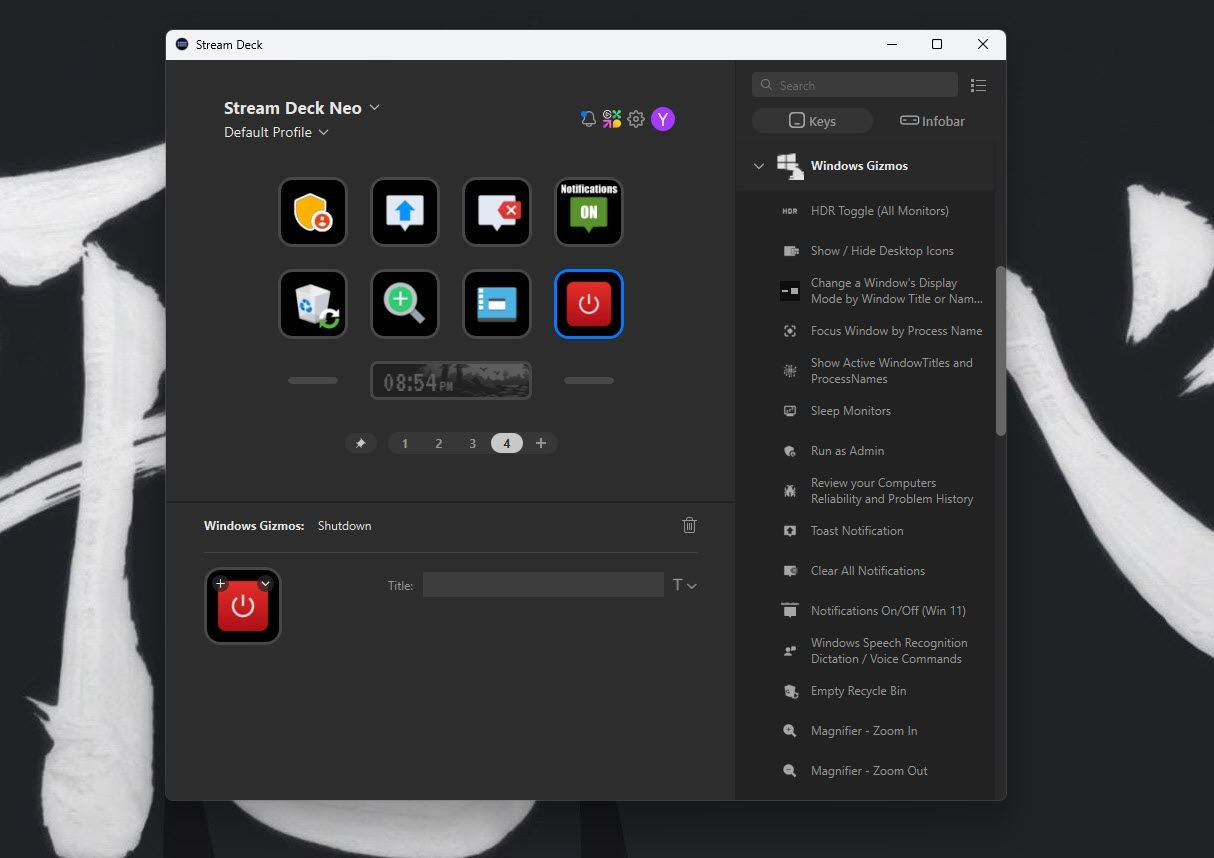
Task: Select the clear notifications key with red X
Action: pos(497,212)
